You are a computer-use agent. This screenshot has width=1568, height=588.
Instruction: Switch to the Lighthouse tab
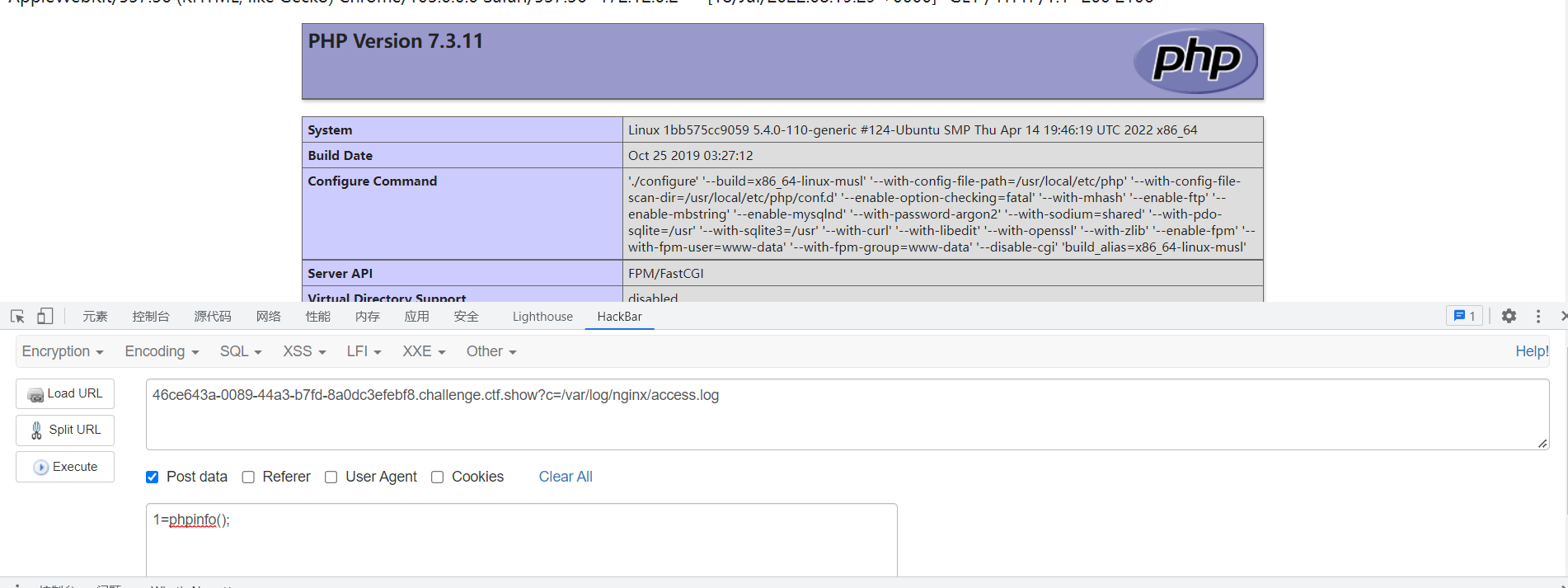tap(542, 317)
